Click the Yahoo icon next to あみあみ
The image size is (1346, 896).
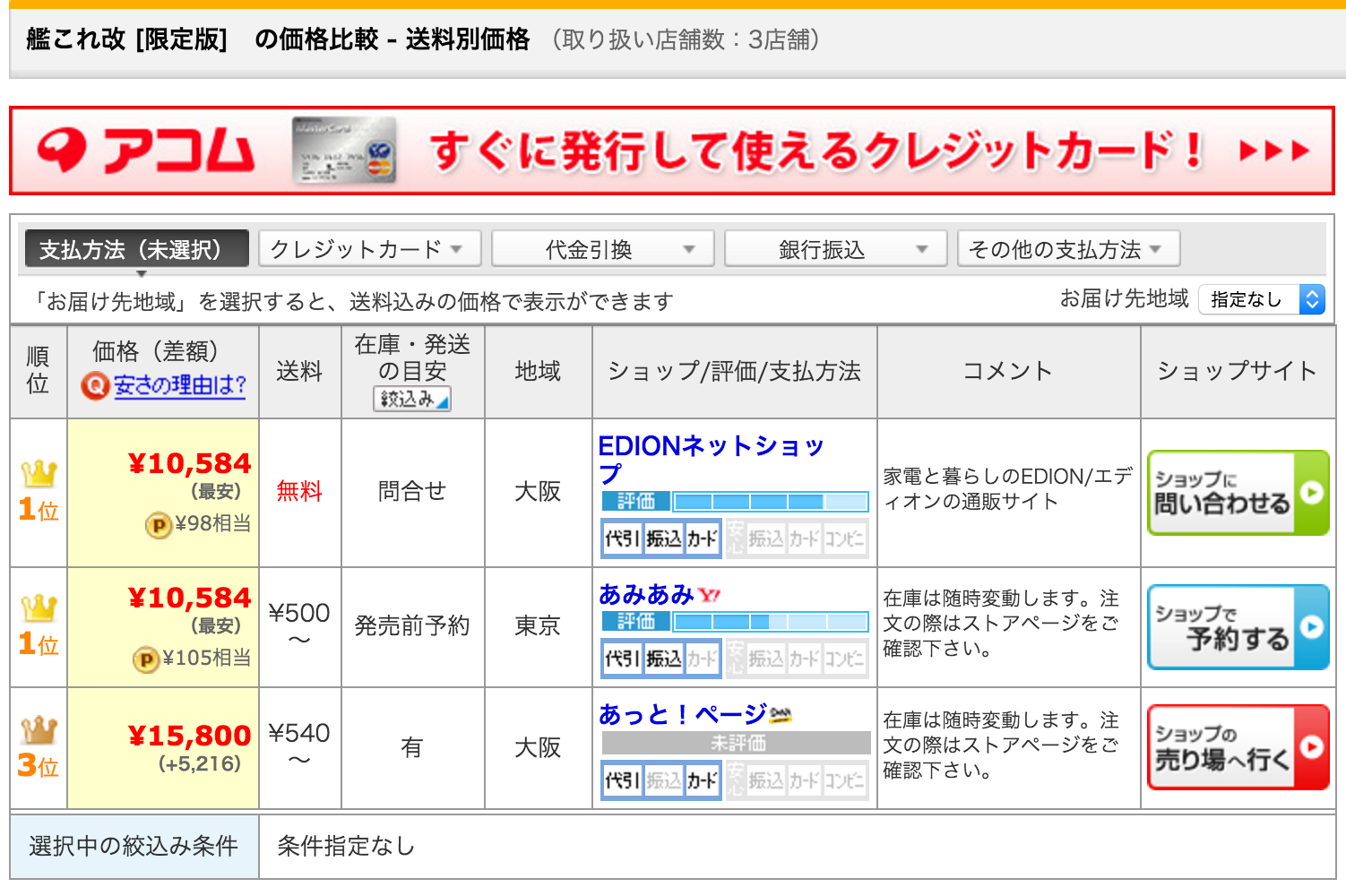click(710, 596)
